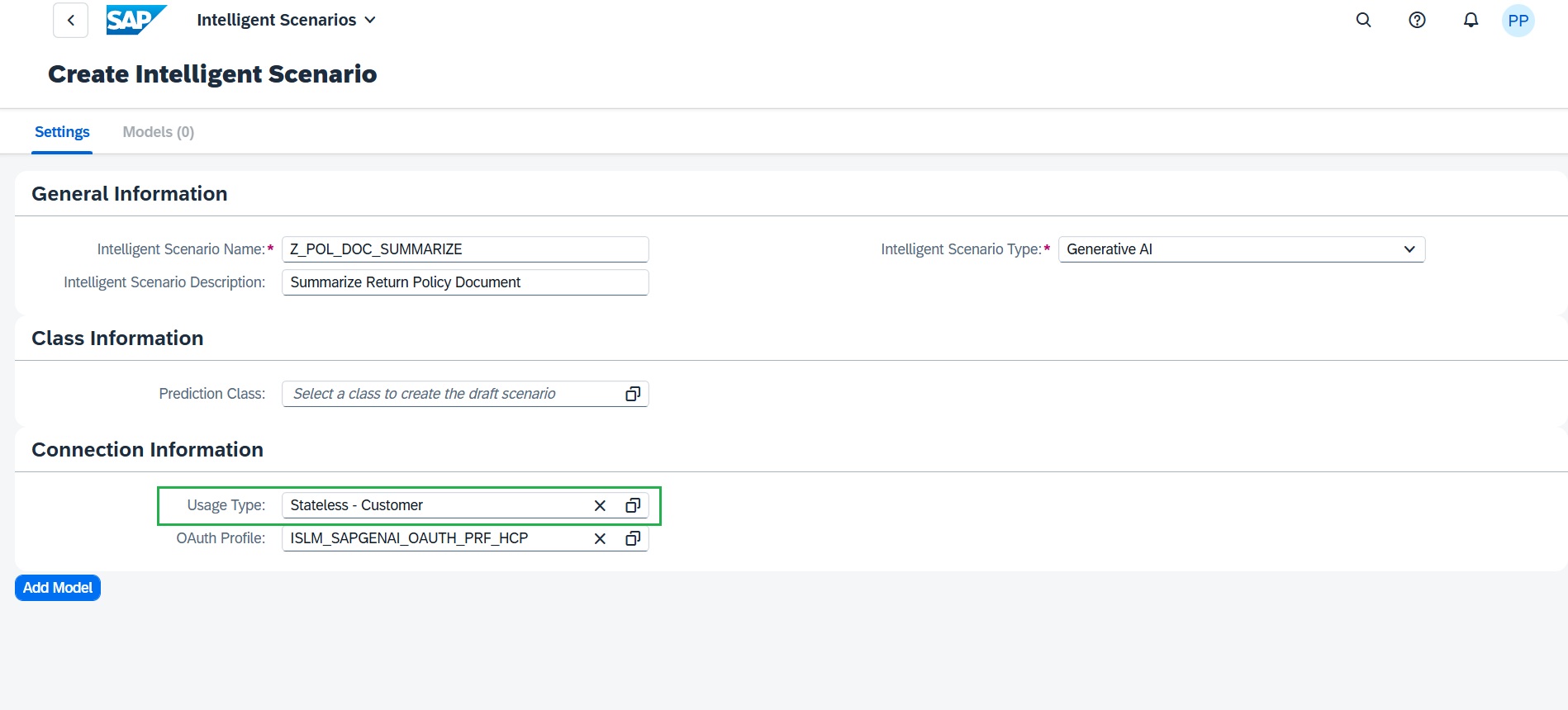Switch to the Models (0) tab

[159, 132]
